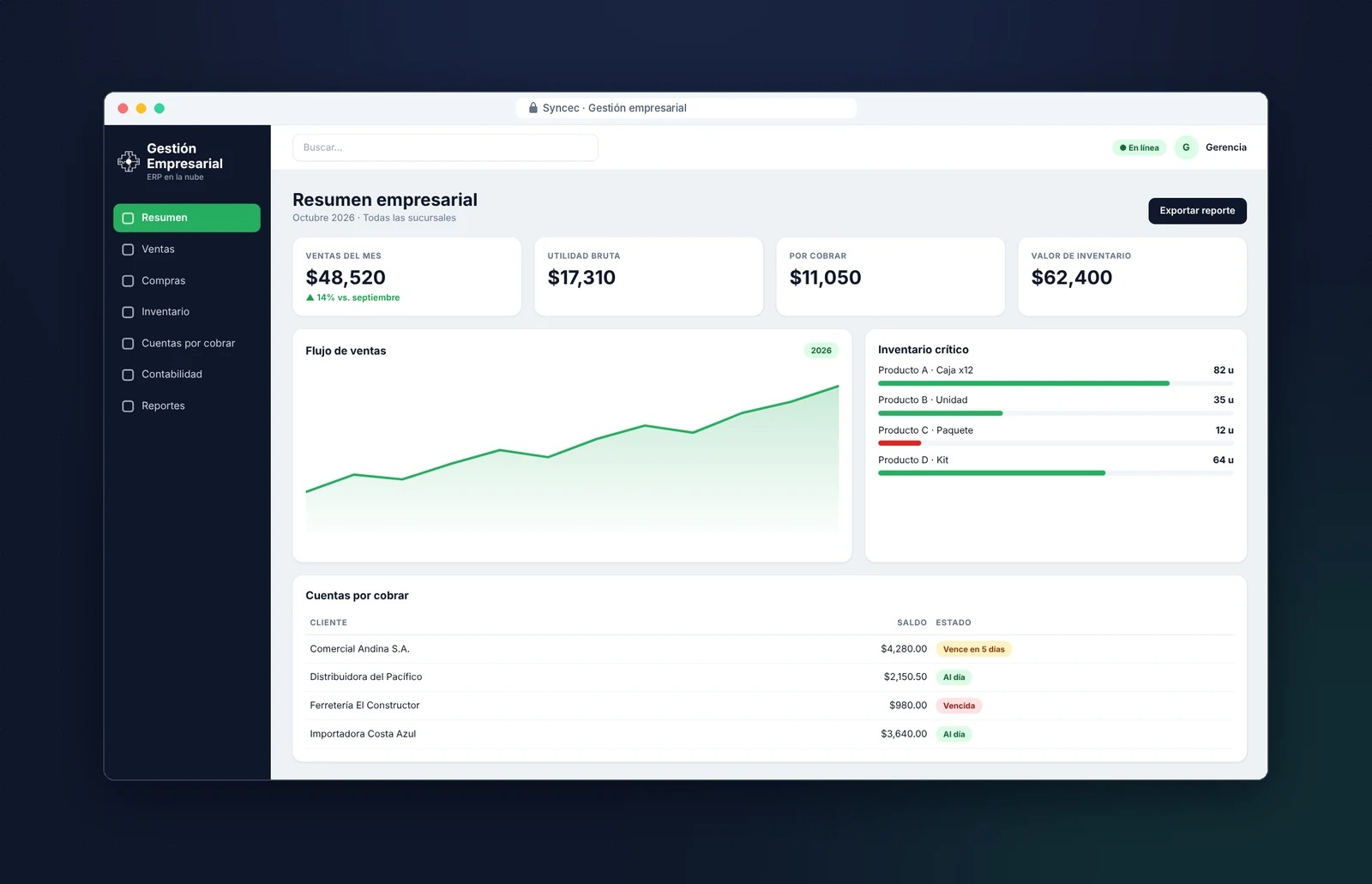The width and height of the screenshot is (1372, 884).
Task: Click the Ferretería El Constructor client name
Action: [x=364, y=706]
